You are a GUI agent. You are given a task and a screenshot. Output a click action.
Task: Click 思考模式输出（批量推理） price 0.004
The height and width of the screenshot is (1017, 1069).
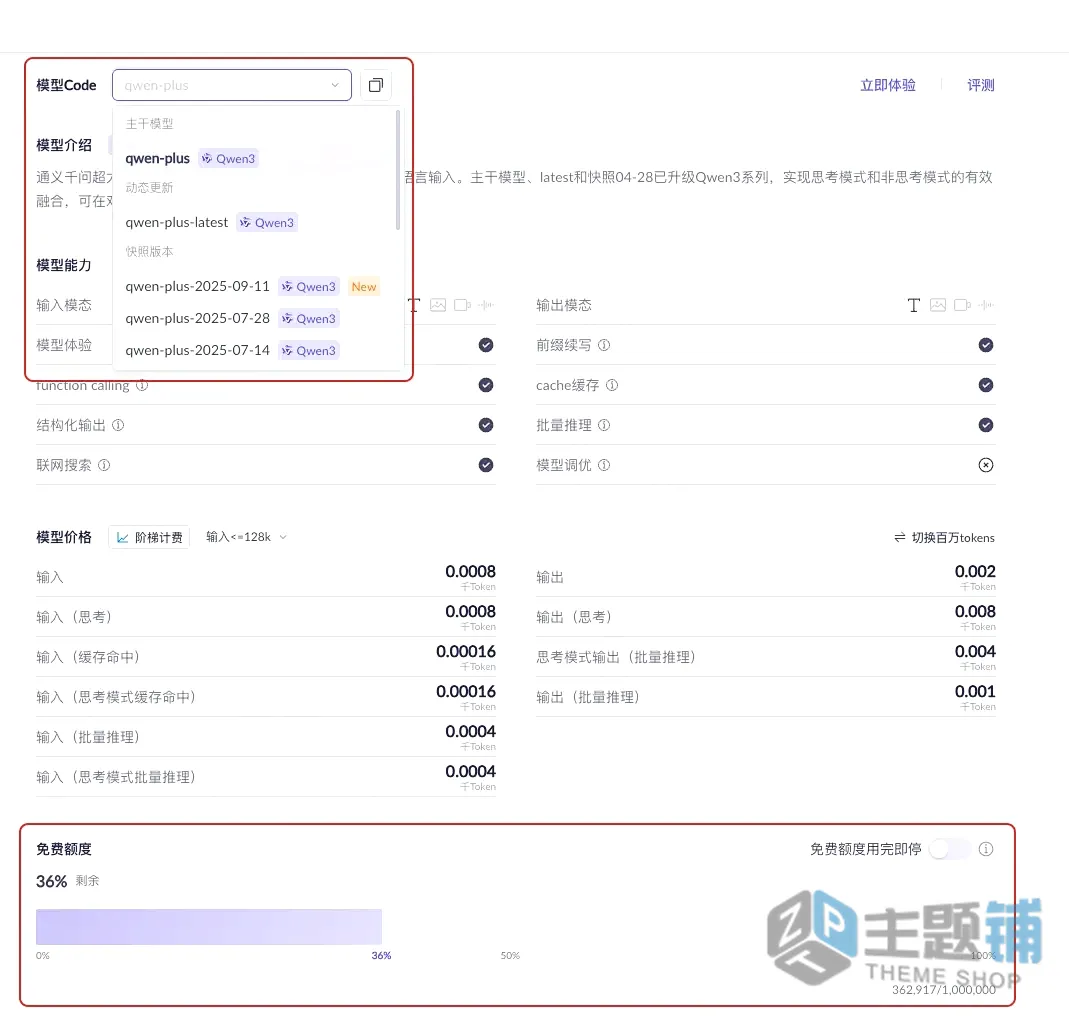(x=975, y=652)
